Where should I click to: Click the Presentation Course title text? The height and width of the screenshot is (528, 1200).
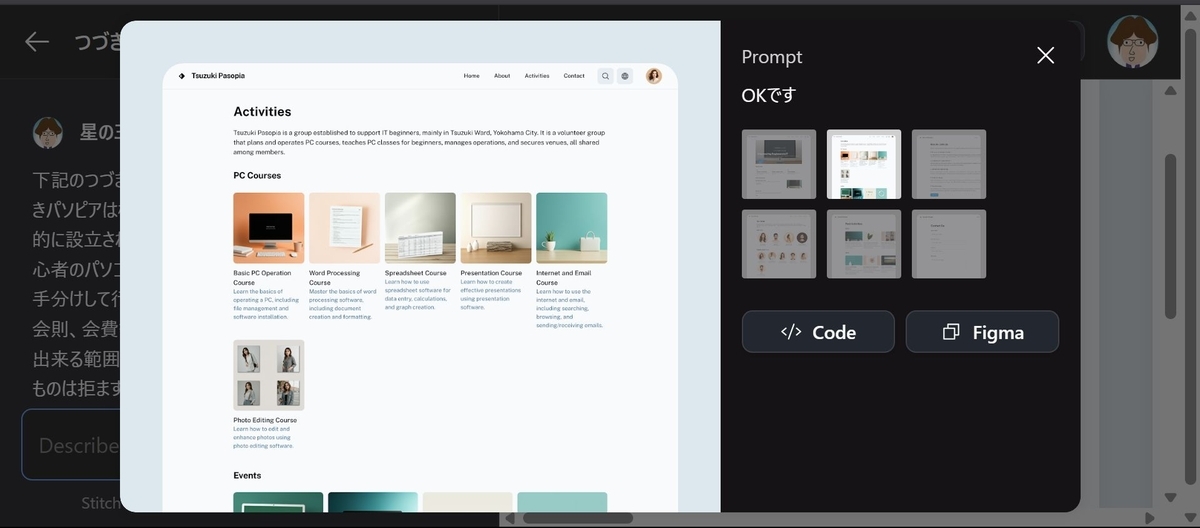tap(491, 273)
